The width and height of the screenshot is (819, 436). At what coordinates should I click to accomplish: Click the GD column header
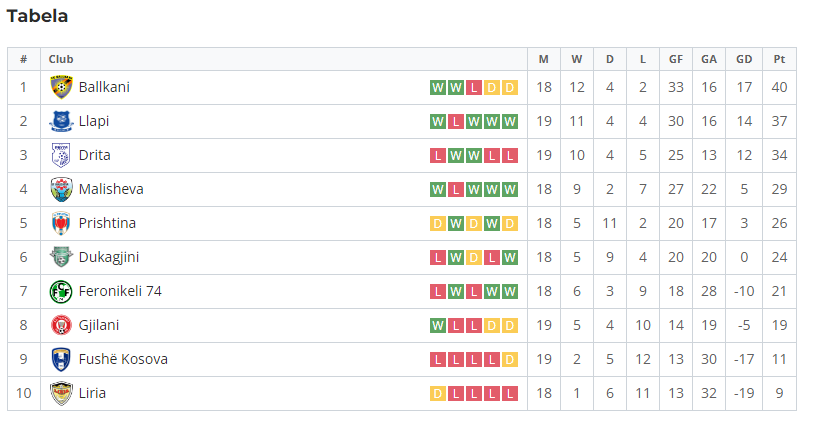click(x=744, y=59)
